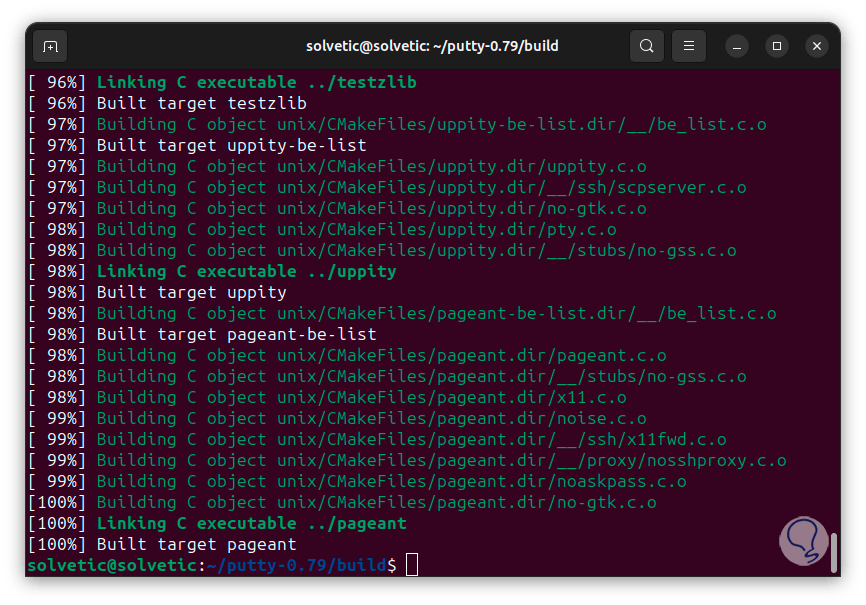Click the line "Linking C executable ../testzlib"
The height and width of the screenshot is (605, 866).
(223, 82)
